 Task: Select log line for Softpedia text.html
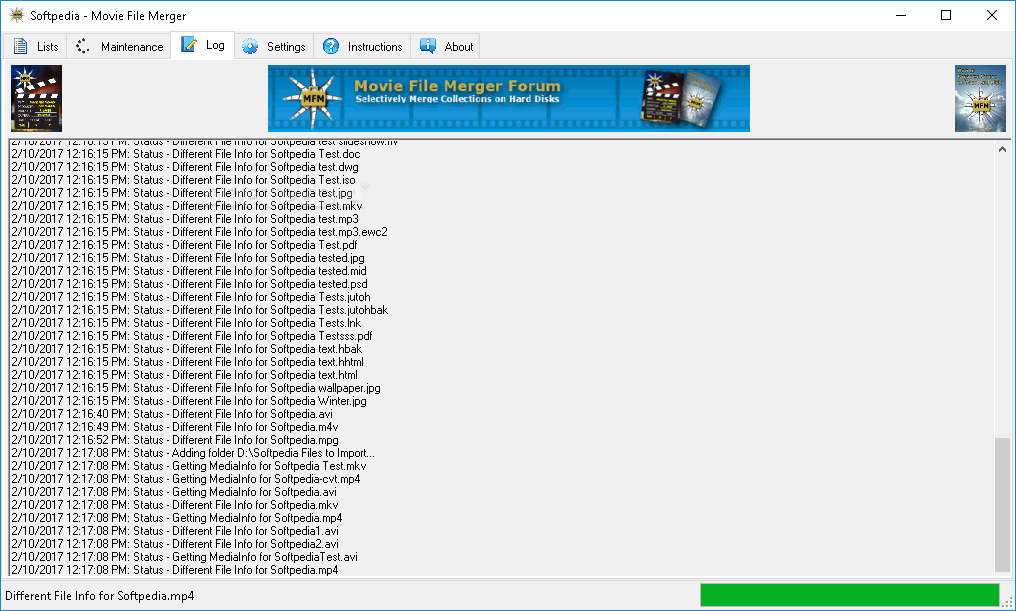click(x=184, y=375)
